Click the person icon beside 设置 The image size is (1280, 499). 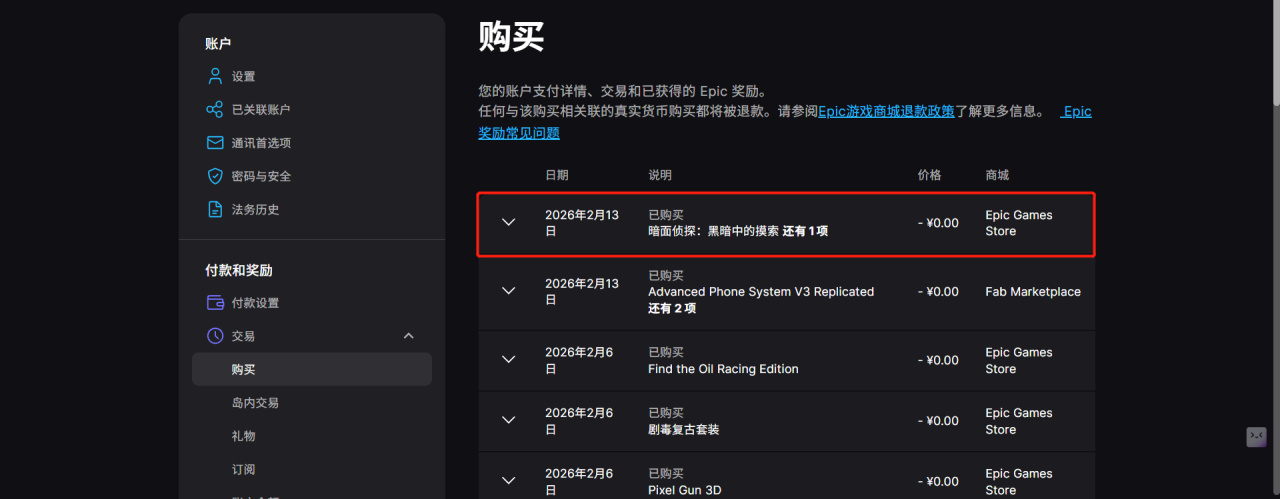(214, 76)
